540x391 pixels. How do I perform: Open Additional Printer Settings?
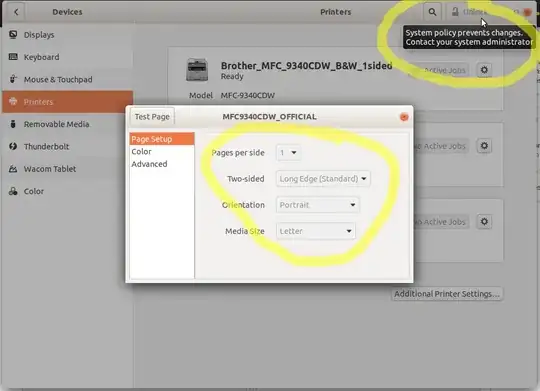click(447, 294)
